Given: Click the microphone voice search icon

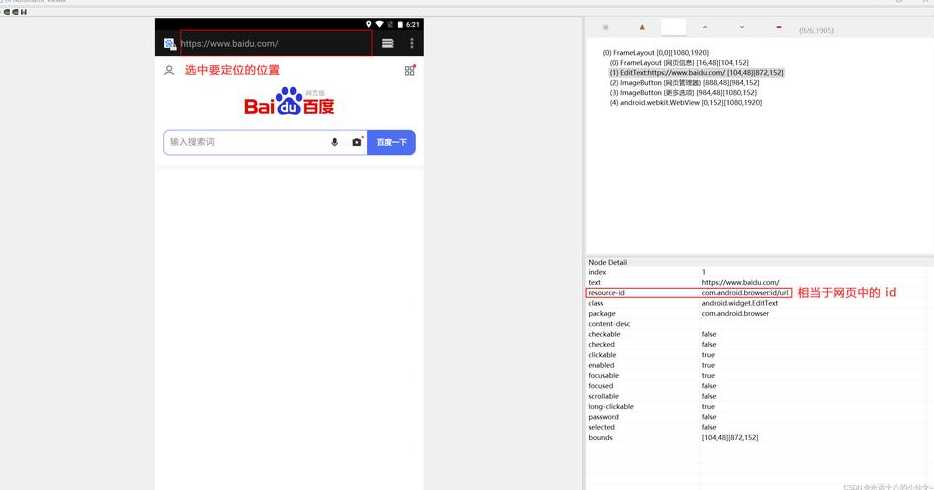Looking at the screenshot, I should pos(334,142).
